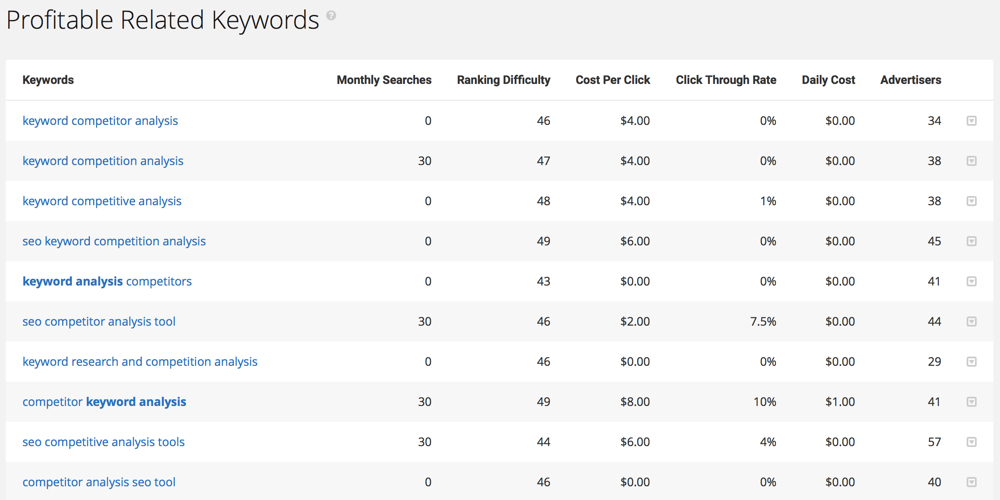
Task: Follow the competitor keyword analysis link
Action: coord(104,402)
